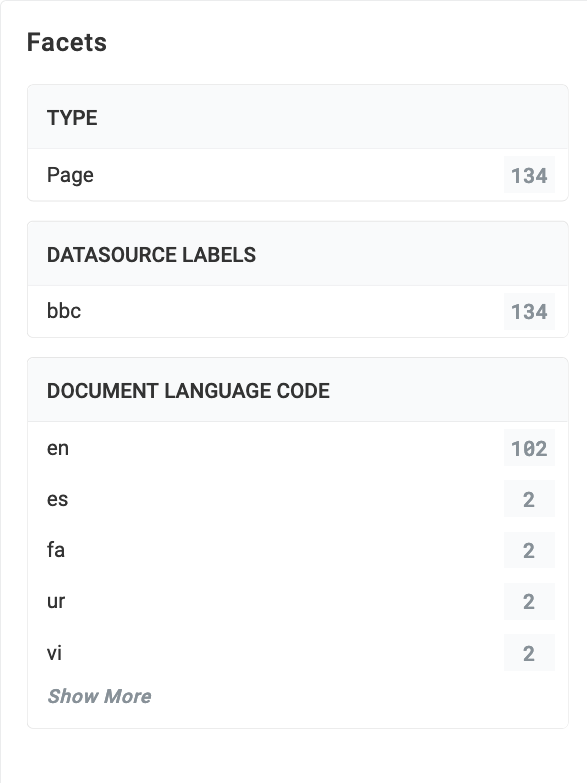Click the 102 count beside en
587x783 pixels.
click(529, 448)
